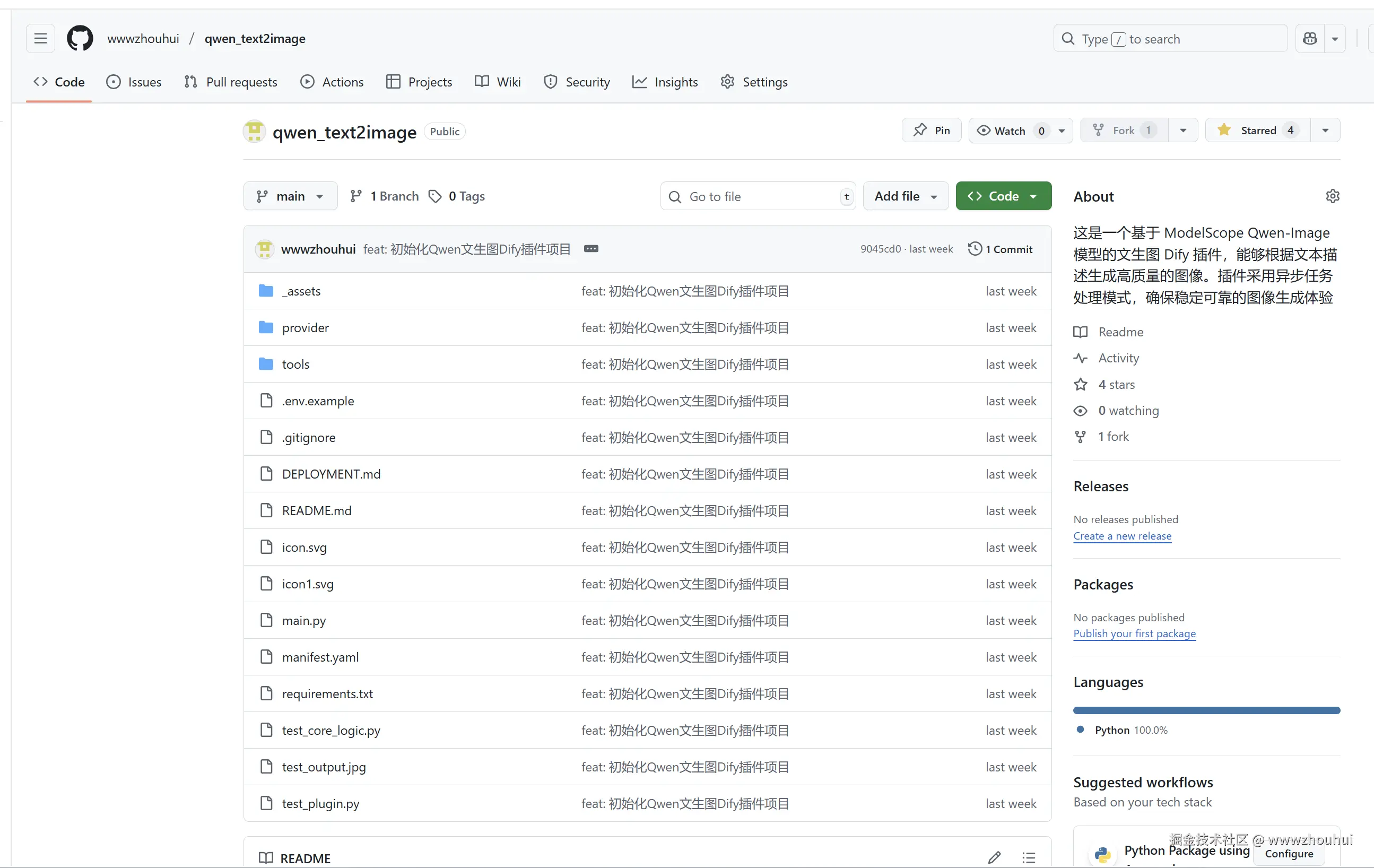Open DEPLOYMENT.md file
The width and height of the screenshot is (1374, 868).
pos(331,474)
